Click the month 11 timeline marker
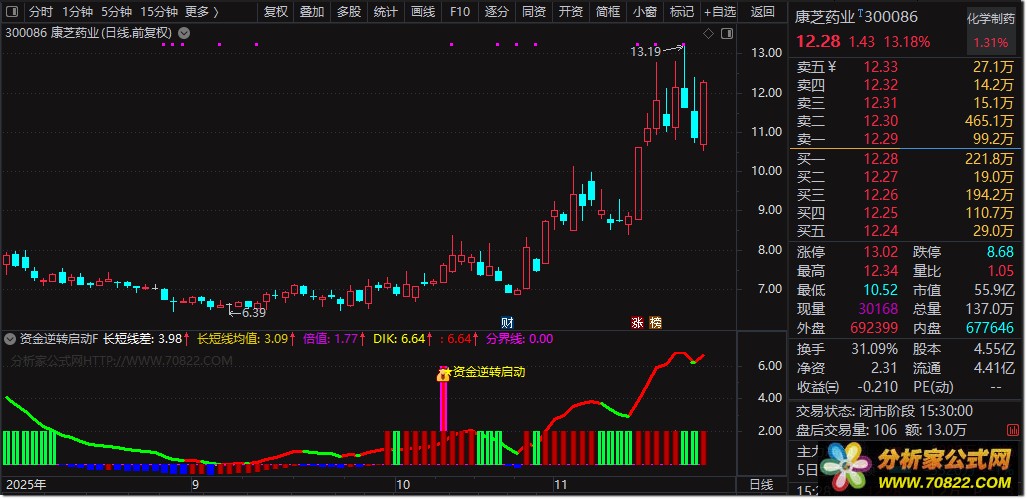Image resolution: width=1028 pixels, height=499 pixels. tap(559, 485)
